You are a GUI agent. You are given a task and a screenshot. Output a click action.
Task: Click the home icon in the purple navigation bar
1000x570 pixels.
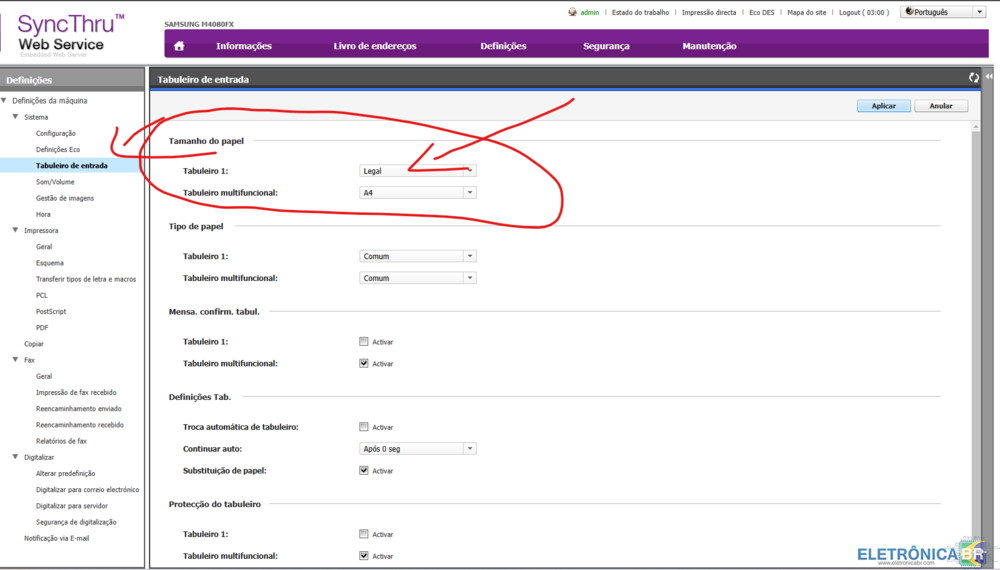pyautogui.click(x=179, y=46)
